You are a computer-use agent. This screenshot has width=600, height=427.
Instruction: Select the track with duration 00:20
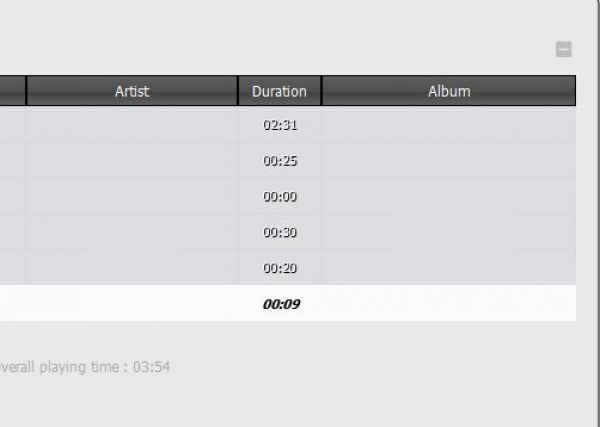pyautogui.click(x=280, y=268)
